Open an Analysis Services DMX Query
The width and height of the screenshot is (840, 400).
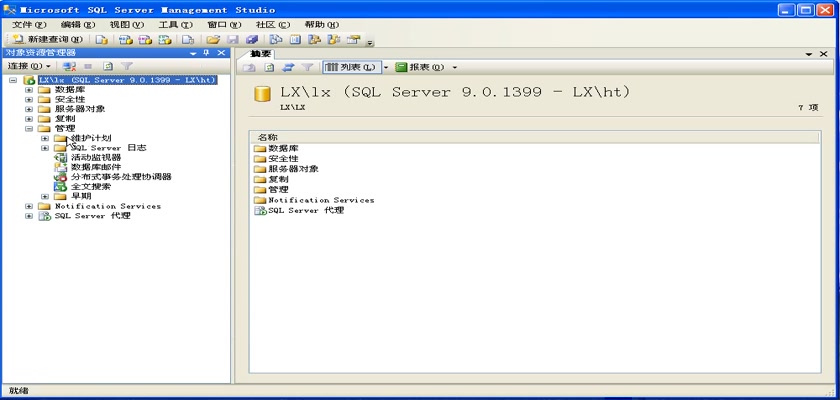coord(145,40)
